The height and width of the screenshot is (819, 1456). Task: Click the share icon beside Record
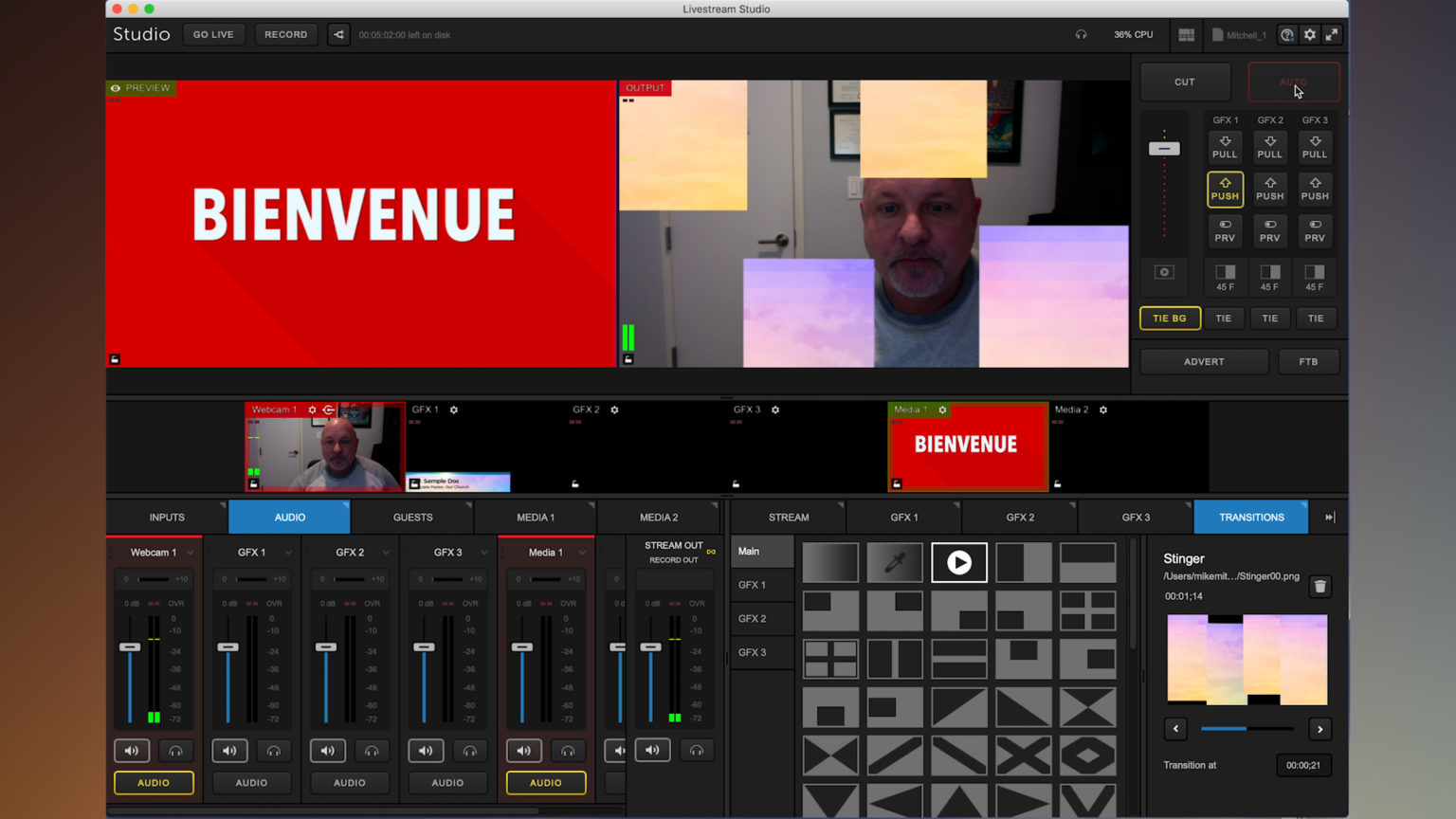(338, 34)
